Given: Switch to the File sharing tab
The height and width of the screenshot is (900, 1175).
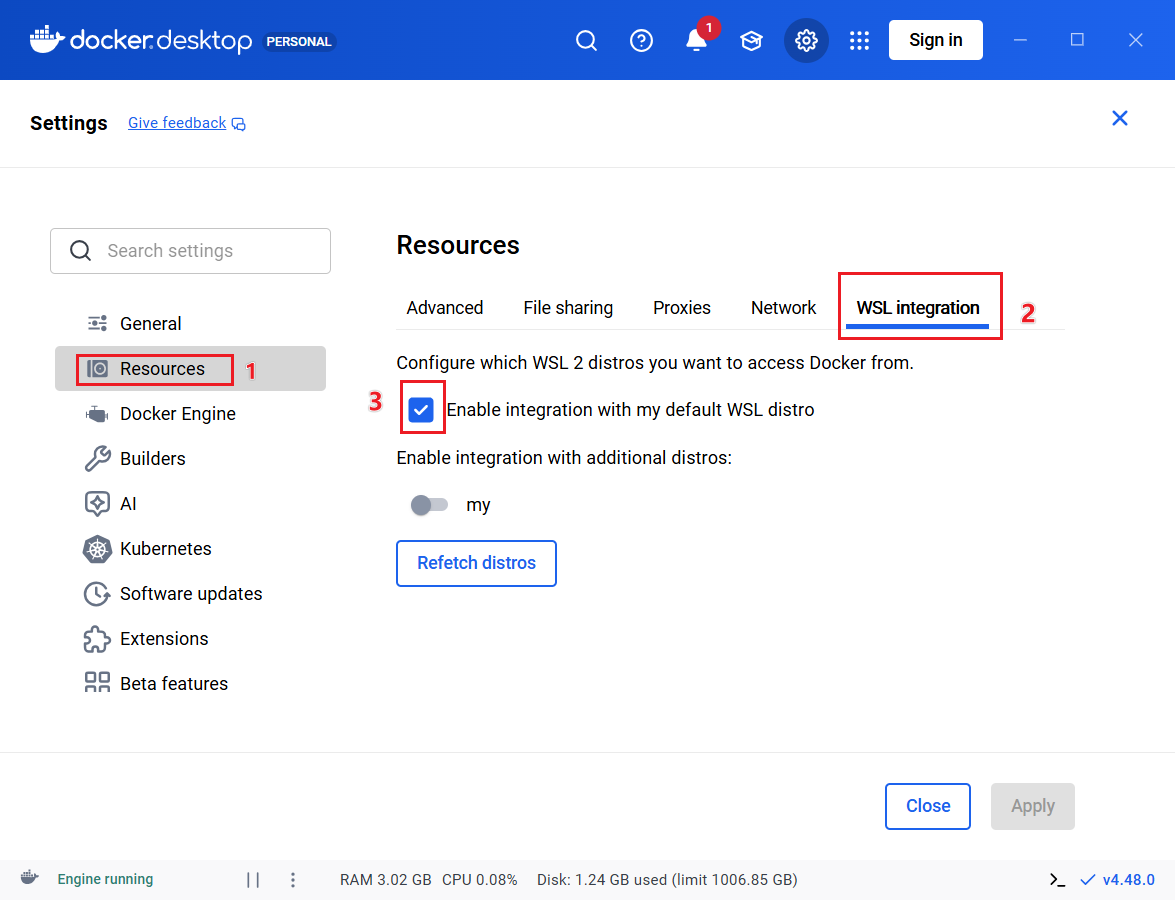Looking at the screenshot, I should tap(568, 308).
